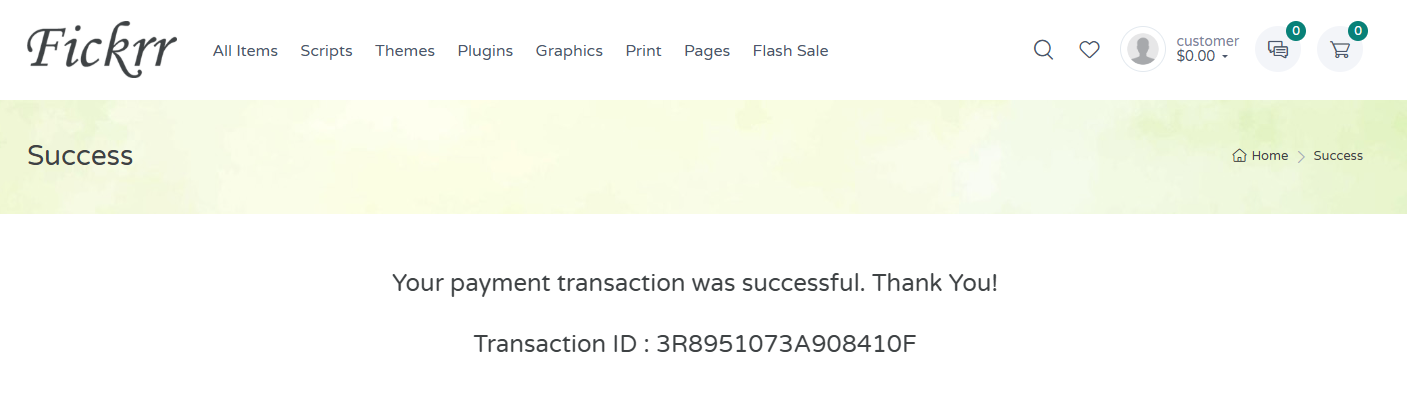This screenshot has height=414, width=1407.
Task: Click the Home breadcrumb link
Action: (x=1269, y=156)
